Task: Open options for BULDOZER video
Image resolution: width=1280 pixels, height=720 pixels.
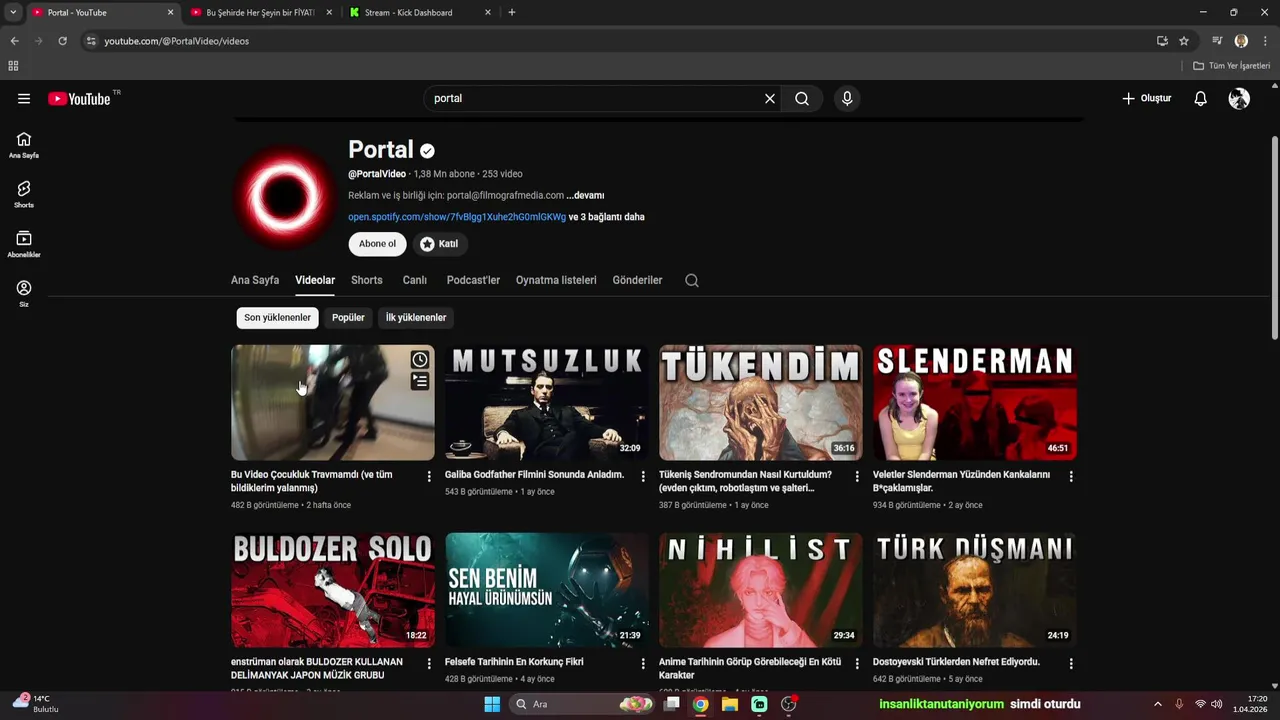Action: point(429,663)
